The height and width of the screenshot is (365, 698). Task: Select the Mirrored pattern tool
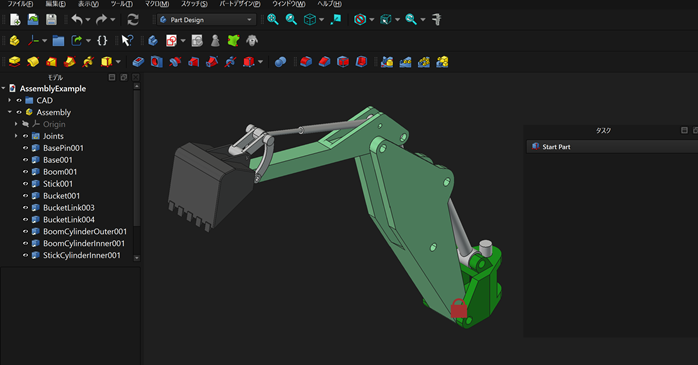point(387,61)
